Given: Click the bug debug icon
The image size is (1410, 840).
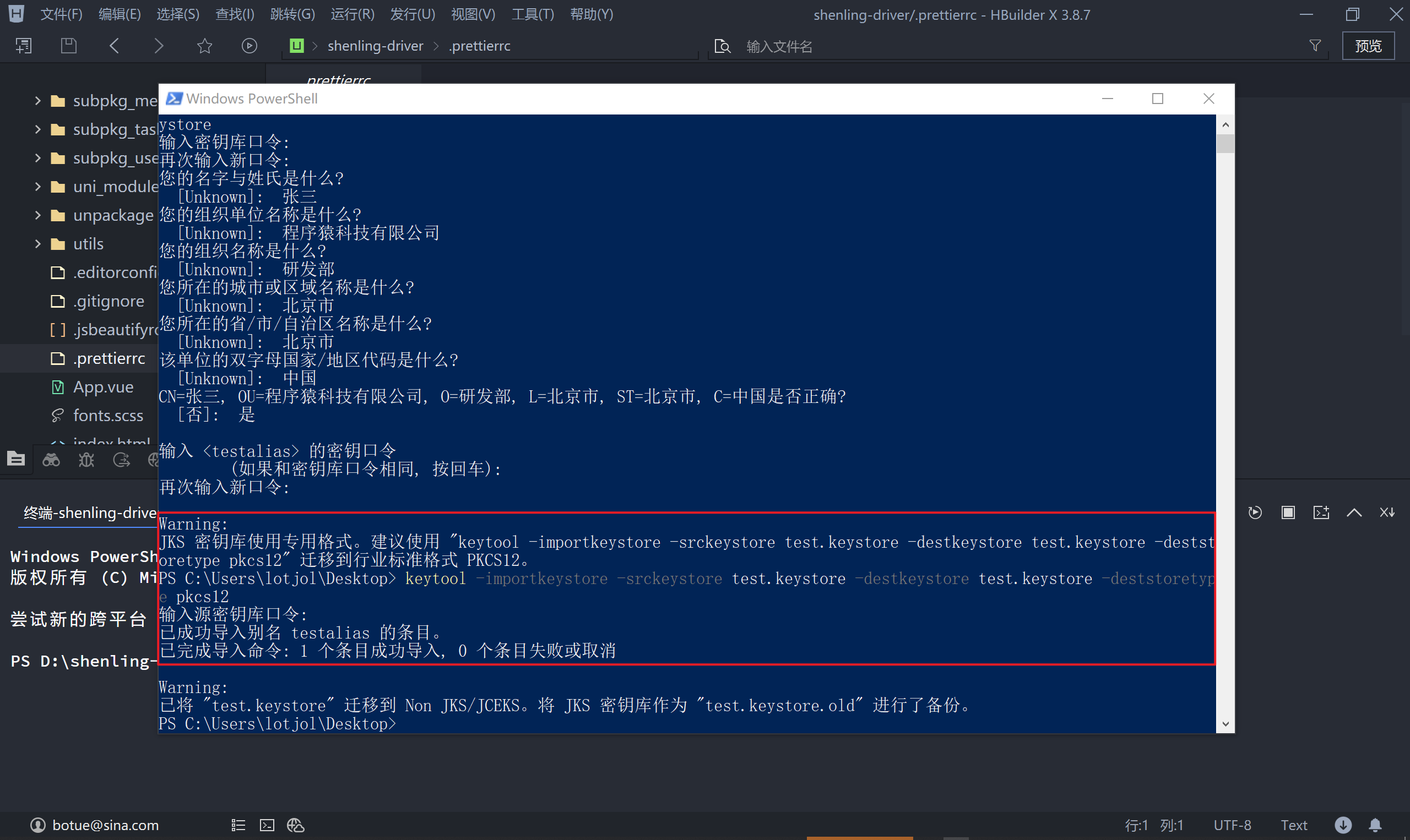Looking at the screenshot, I should [86, 460].
